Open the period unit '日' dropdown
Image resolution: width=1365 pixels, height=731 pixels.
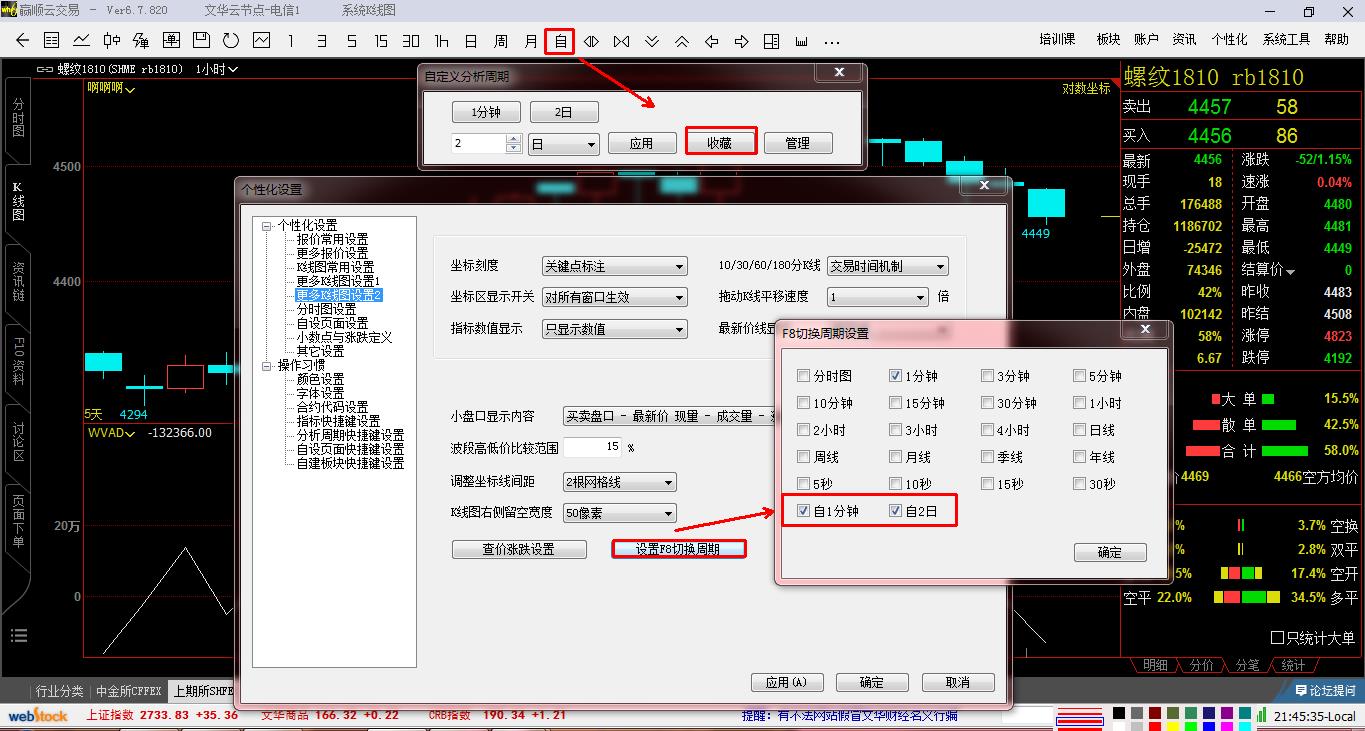point(563,144)
